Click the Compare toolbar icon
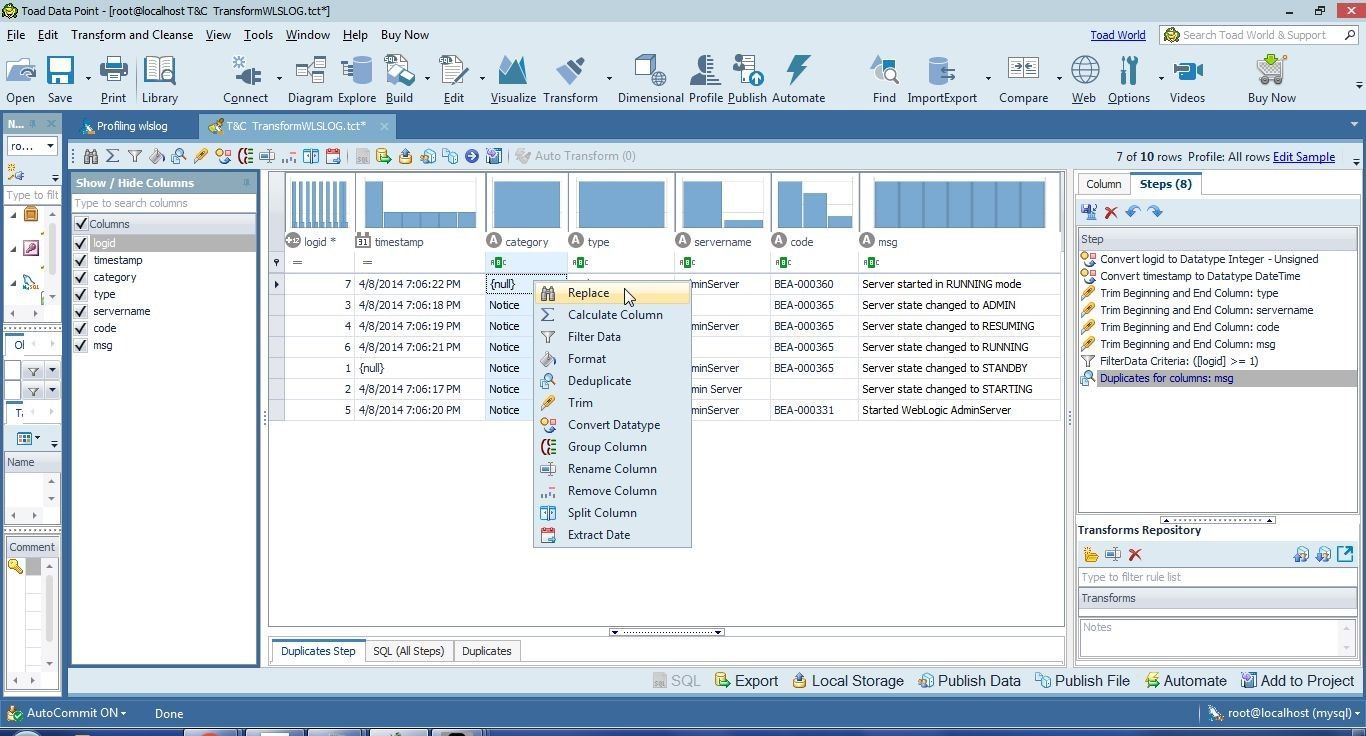Screen dimensions: 1366x736 (x=1023, y=79)
